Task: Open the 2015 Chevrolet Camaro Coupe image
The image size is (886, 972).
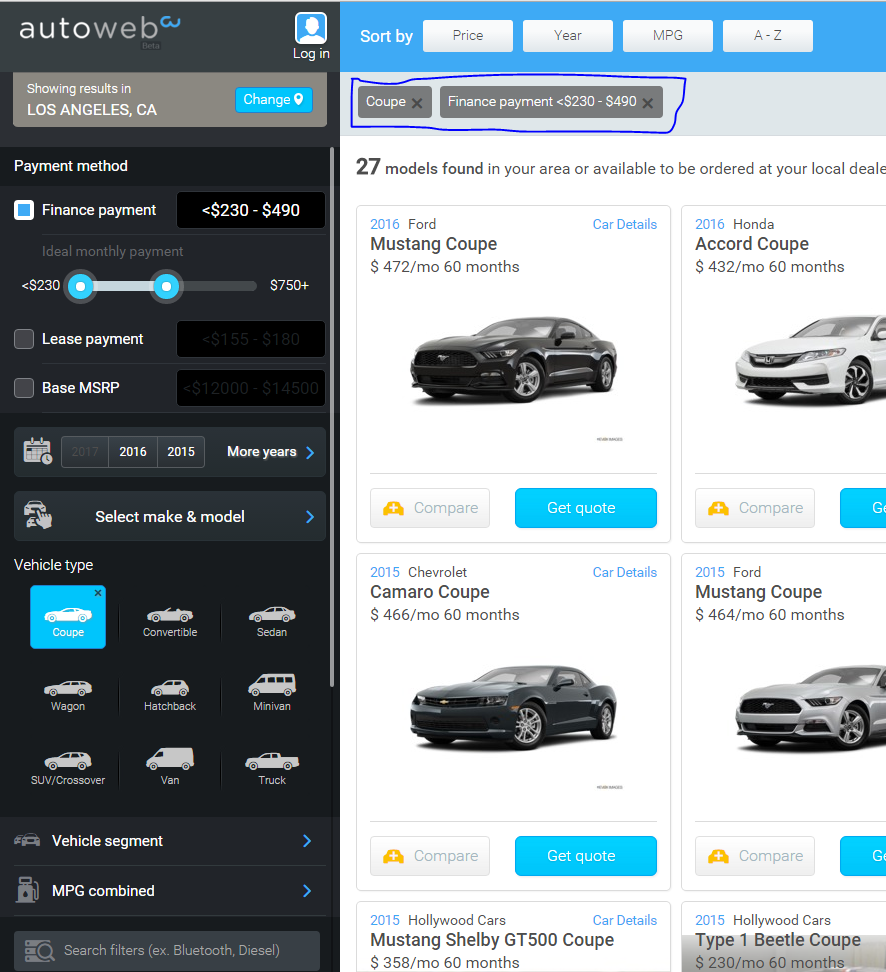Action: coord(513,709)
